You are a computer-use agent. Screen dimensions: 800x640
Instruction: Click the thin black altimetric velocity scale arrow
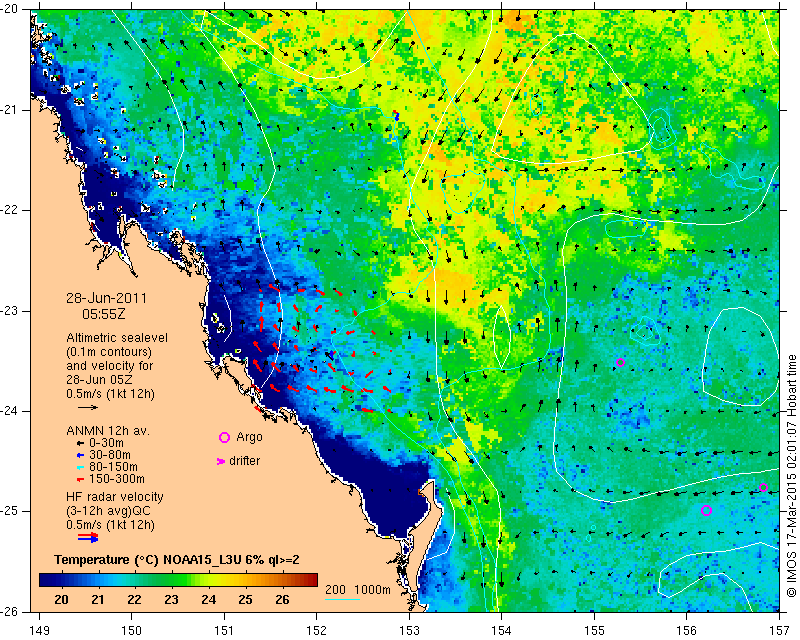click(x=88, y=407)
